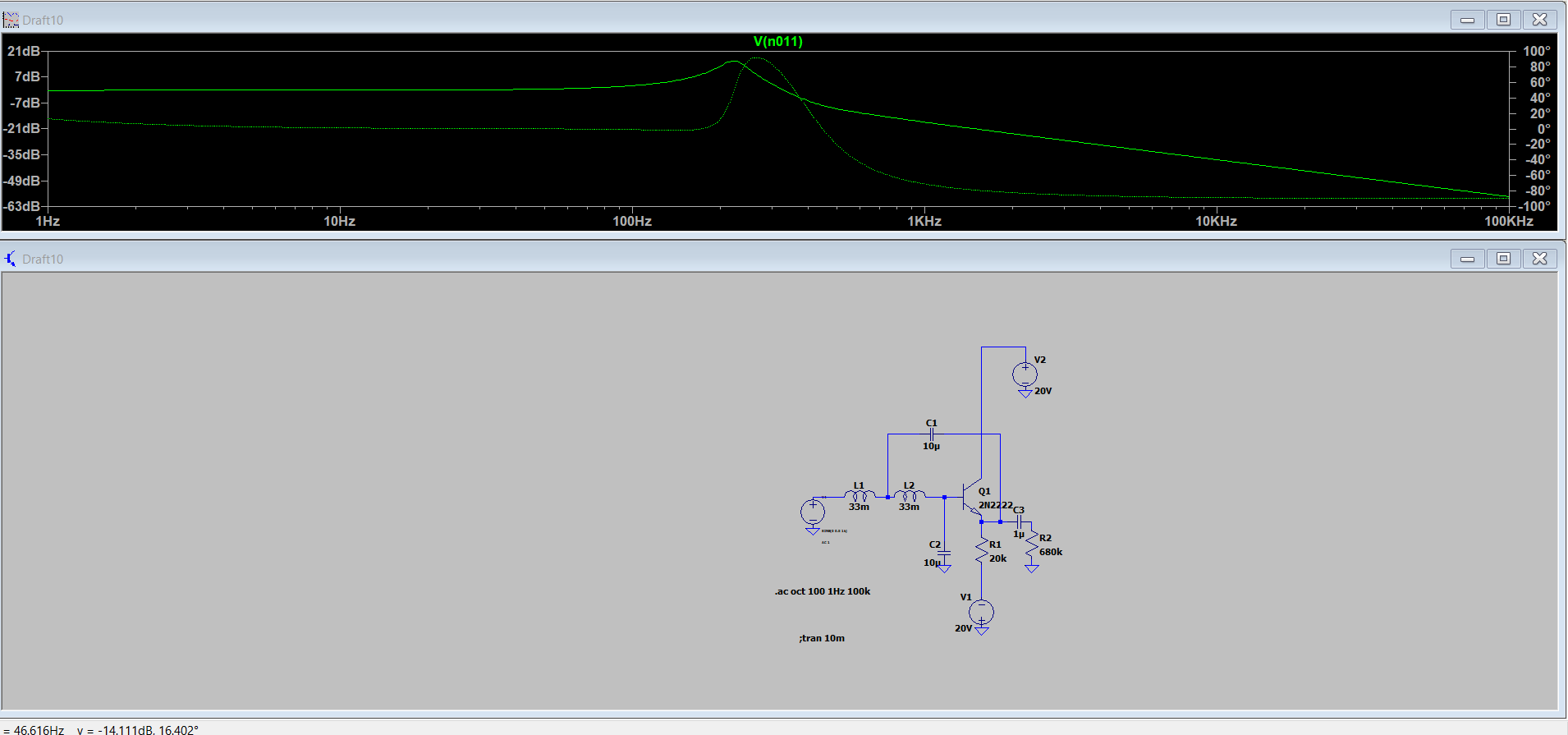Image resolution: width=1568 pixels, height=735 pixels.
Task: Select the L2 inductor symbol
Action: 910,495
